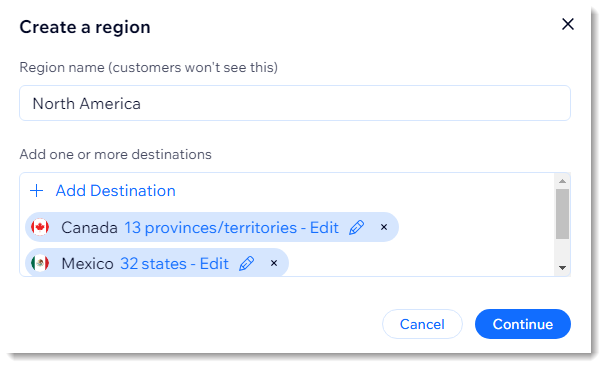
Task: Open the Add Destination link
Action: (116, 191)
